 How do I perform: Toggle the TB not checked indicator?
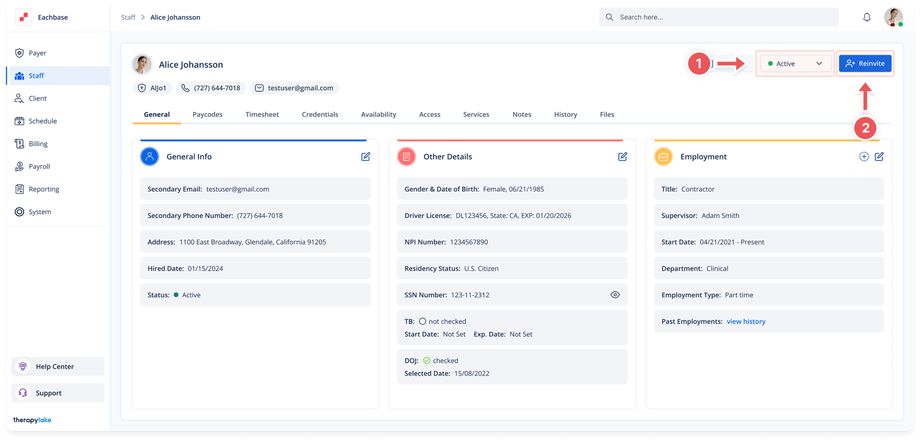(x=423, y=321)
